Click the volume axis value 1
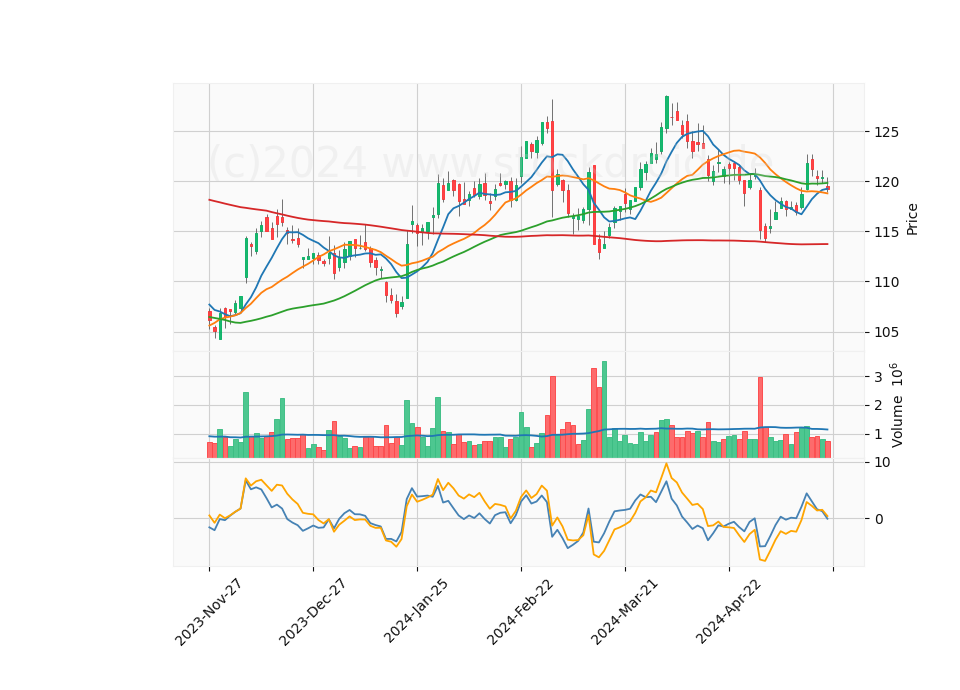960x690 pixels. 879,434
